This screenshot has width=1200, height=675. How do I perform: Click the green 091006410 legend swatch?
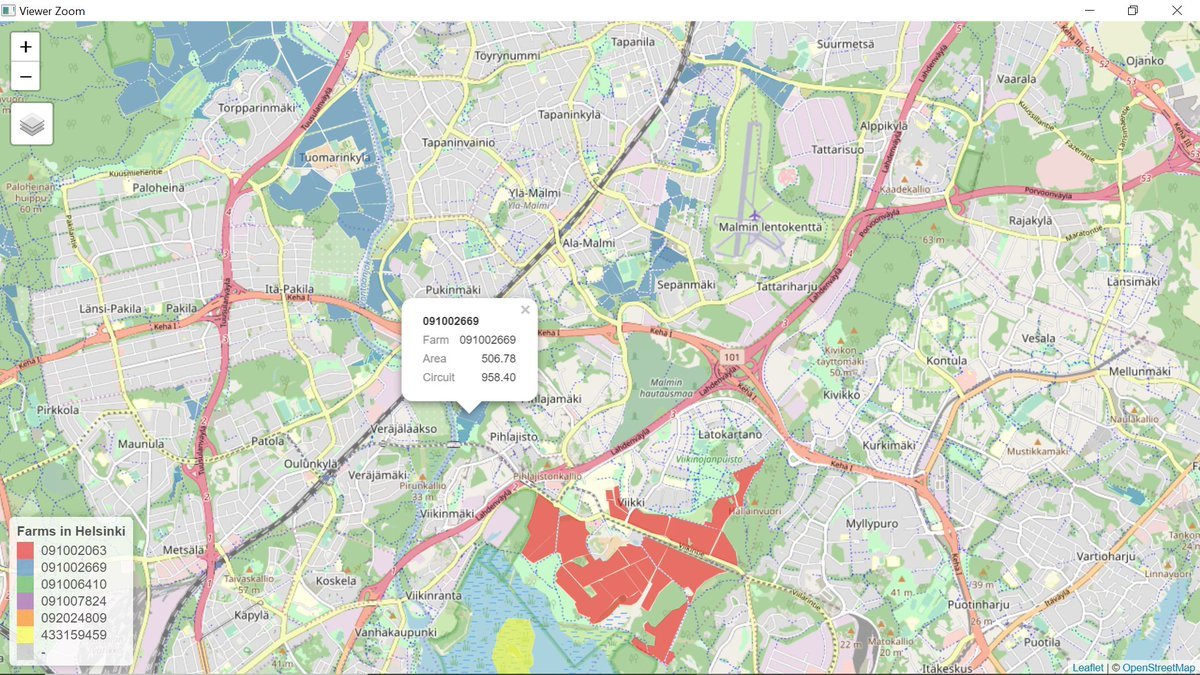pyautogui.click(x=26, y=584)
